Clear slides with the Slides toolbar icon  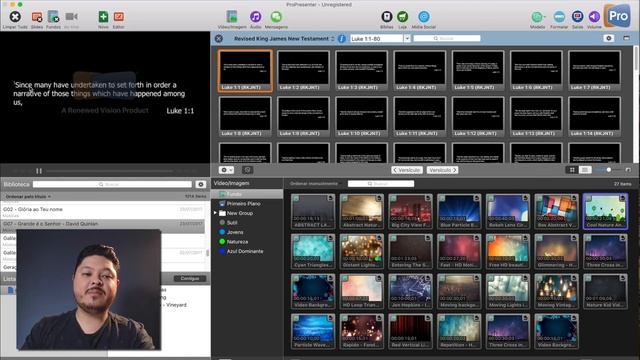click(x=37, y=17)
